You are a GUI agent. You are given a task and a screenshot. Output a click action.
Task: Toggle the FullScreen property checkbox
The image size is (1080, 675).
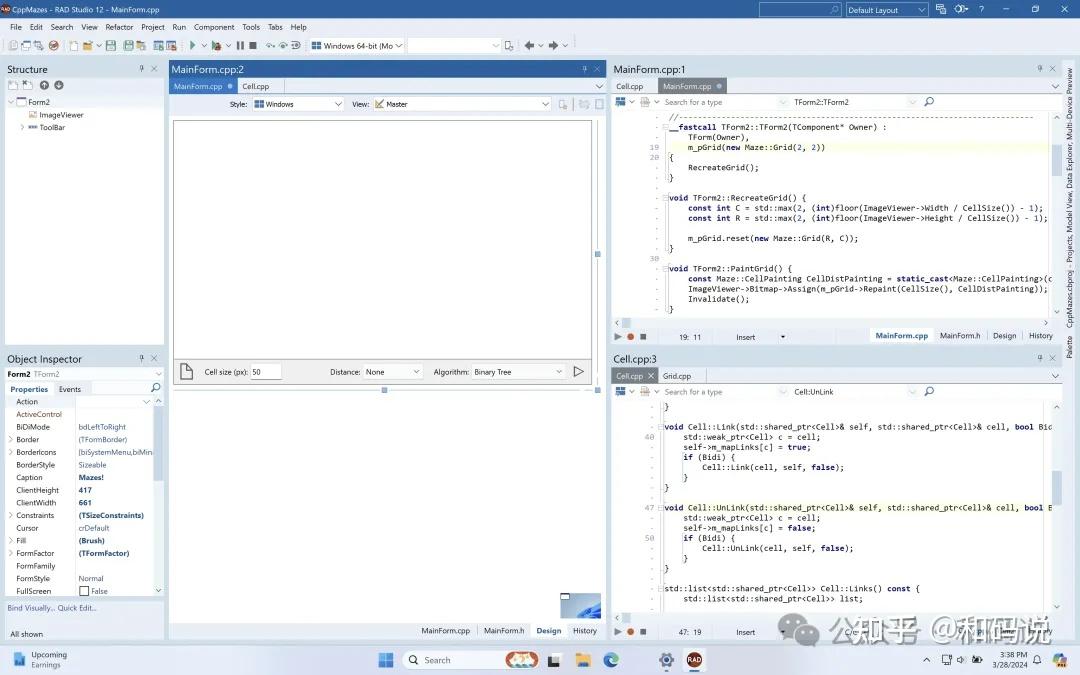pyautogui.click(x=84, y=591)
